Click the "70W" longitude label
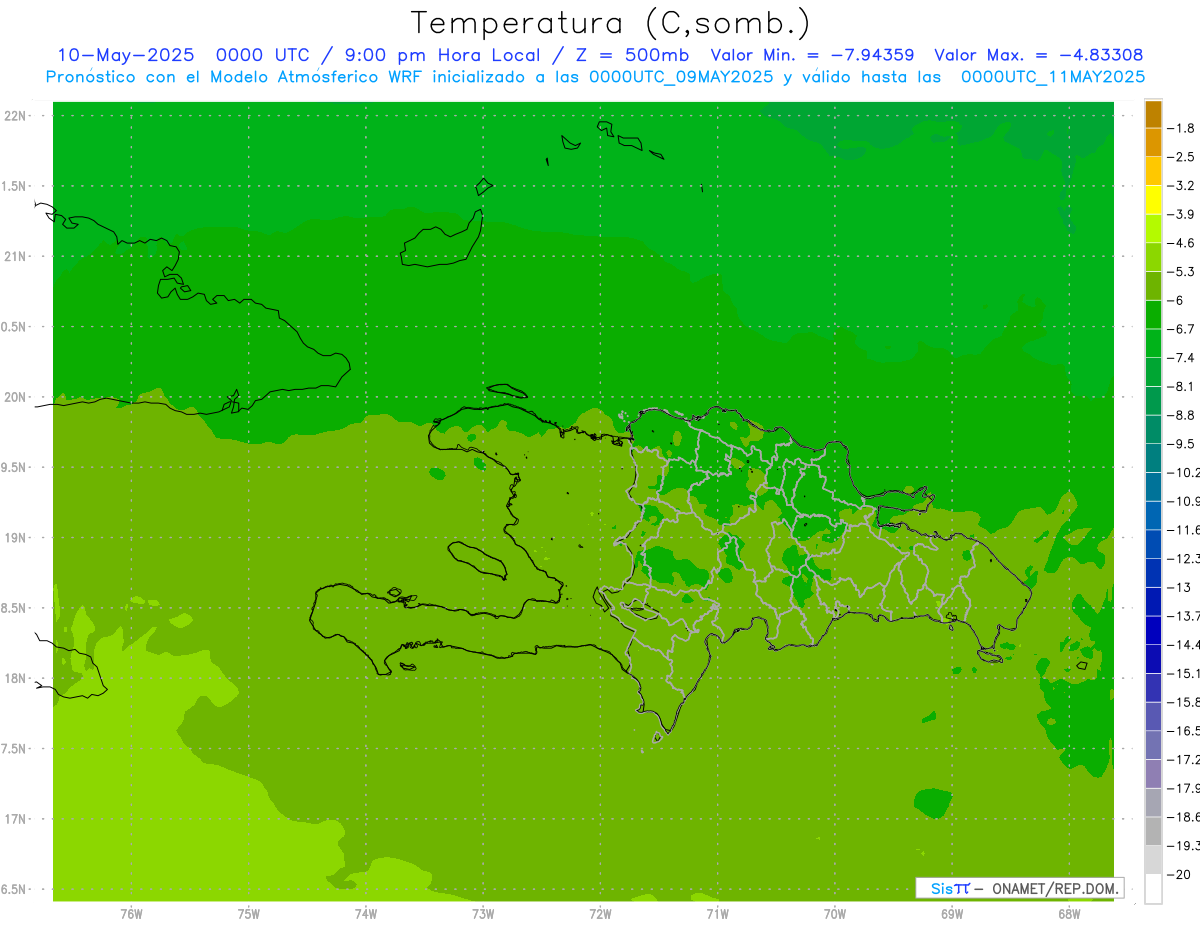The image size is (1200, 927). click(835, 914)
